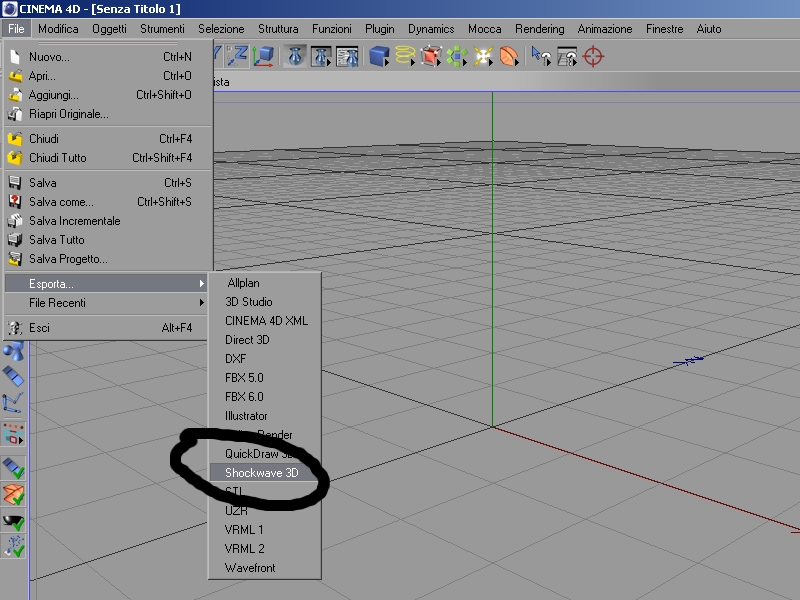Open render to picture viewer icon

[321, 56]
